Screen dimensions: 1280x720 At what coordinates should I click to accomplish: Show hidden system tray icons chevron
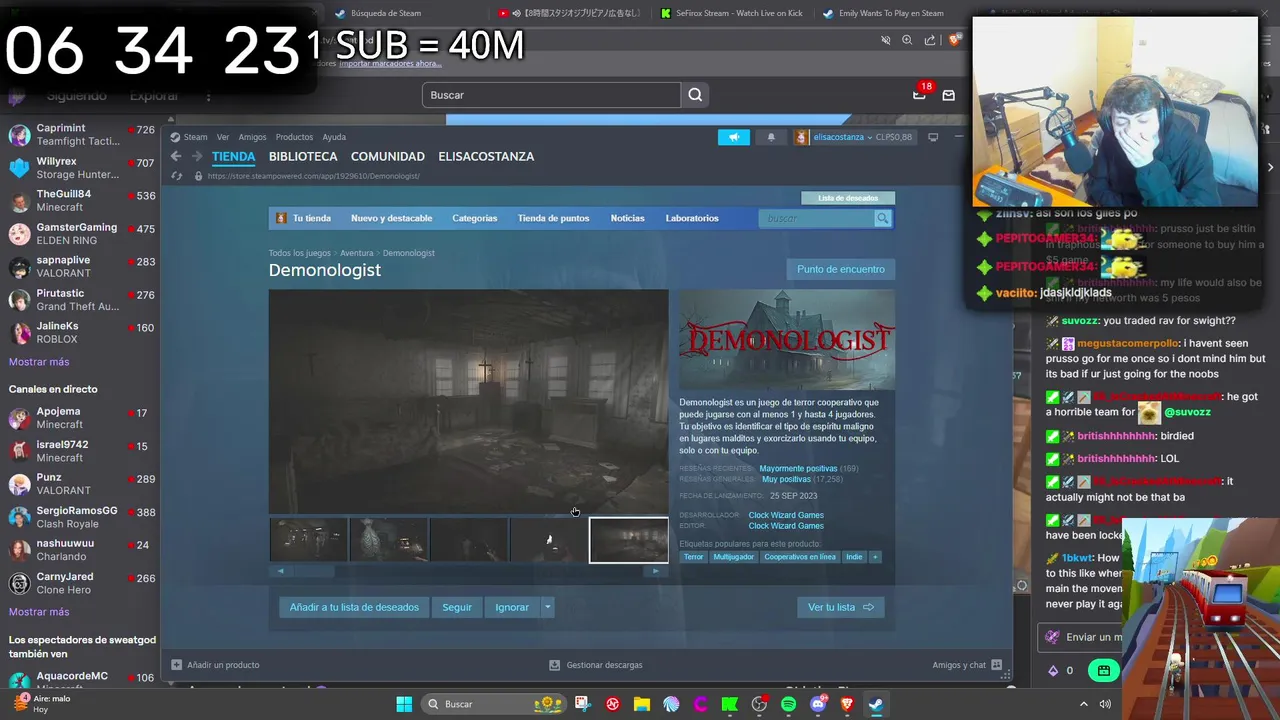1083,704
